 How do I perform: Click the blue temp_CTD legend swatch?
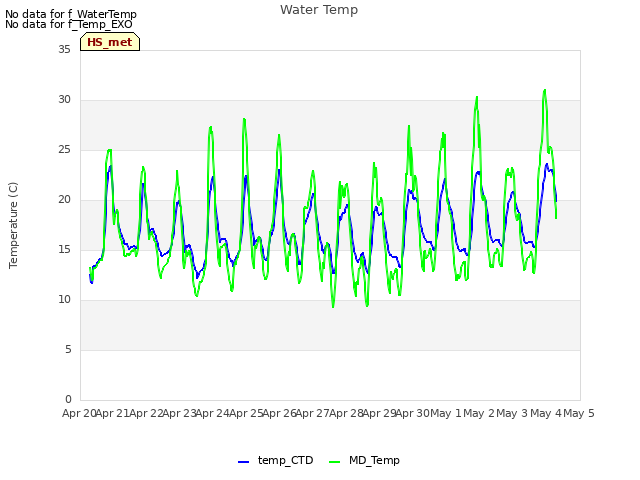(243, 462)
